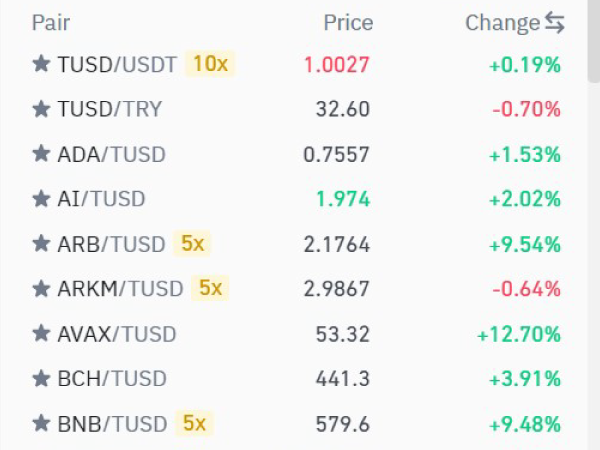Click the BCH/TUSD star icon
The image size is (600, 450).
click(41, 379)
